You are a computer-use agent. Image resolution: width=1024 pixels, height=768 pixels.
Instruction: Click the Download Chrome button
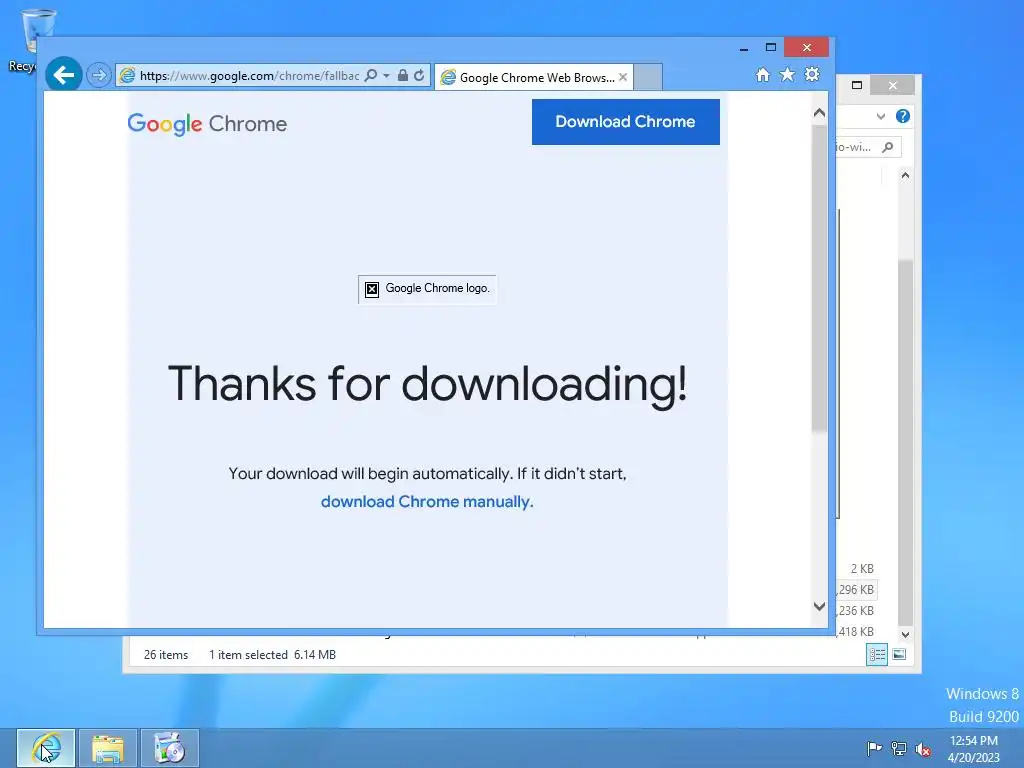(x=626, y=122)
